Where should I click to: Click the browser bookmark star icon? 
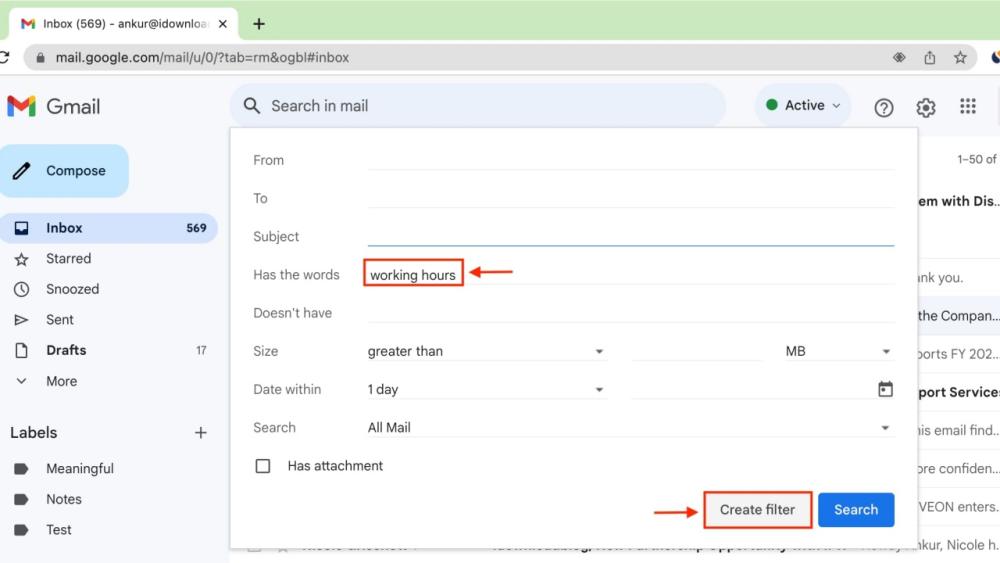960,58
